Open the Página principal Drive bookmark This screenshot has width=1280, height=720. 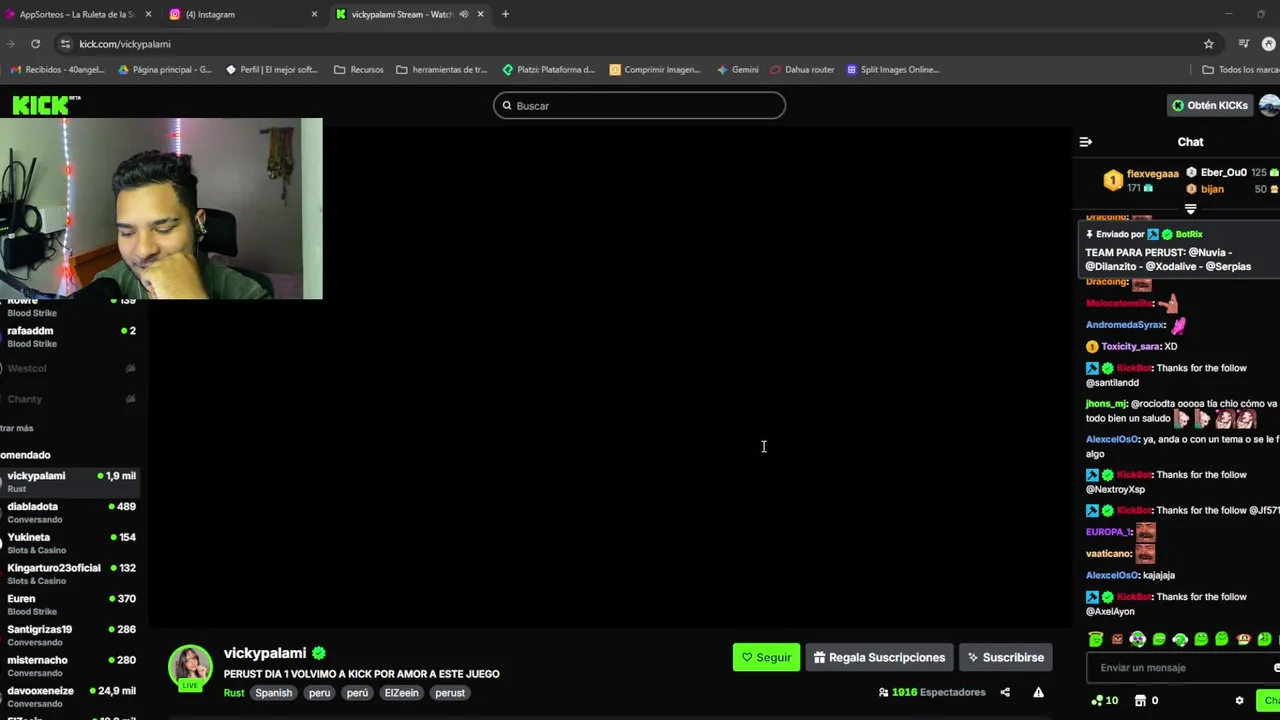coord(165,70)
